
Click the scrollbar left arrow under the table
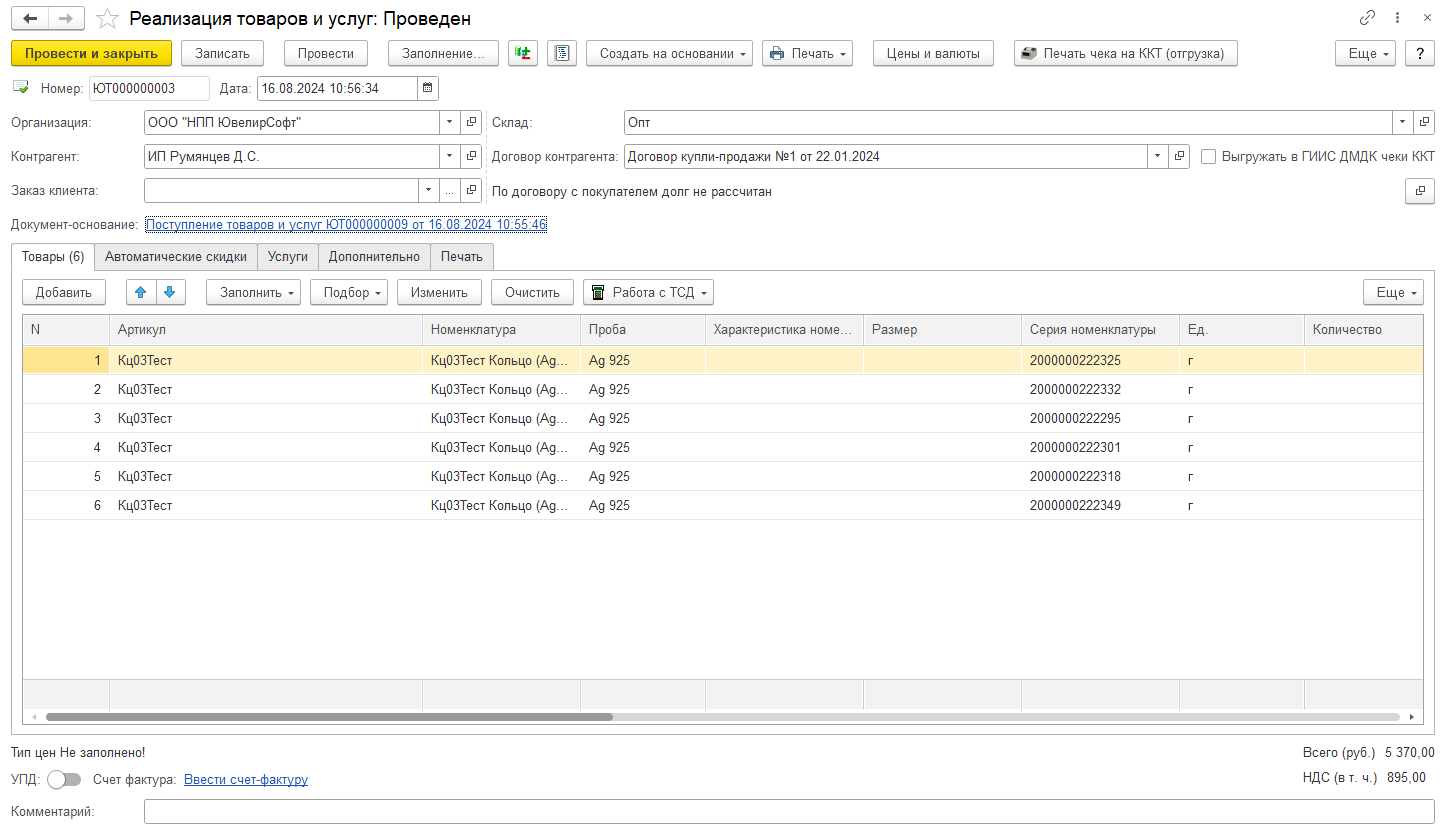(x=34, y=717)
